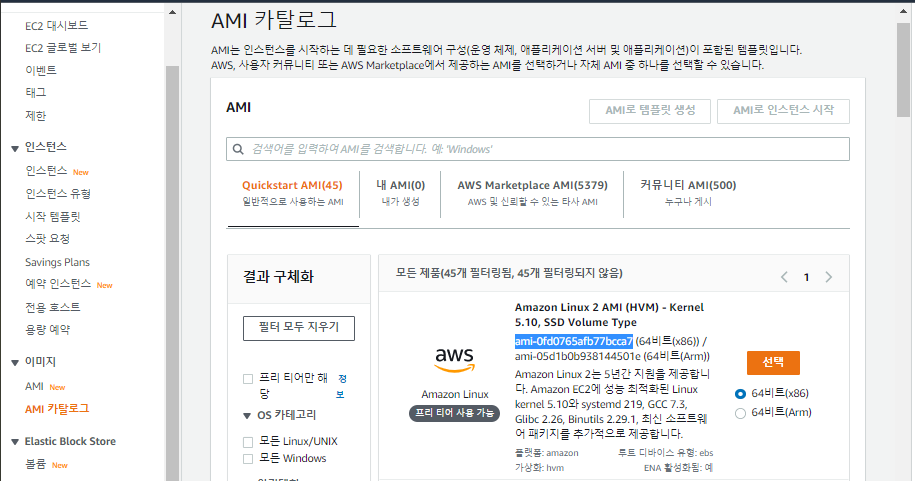
Task: Open AWS Marketplace AMI(5379) tab
Action: coord(532,193)
